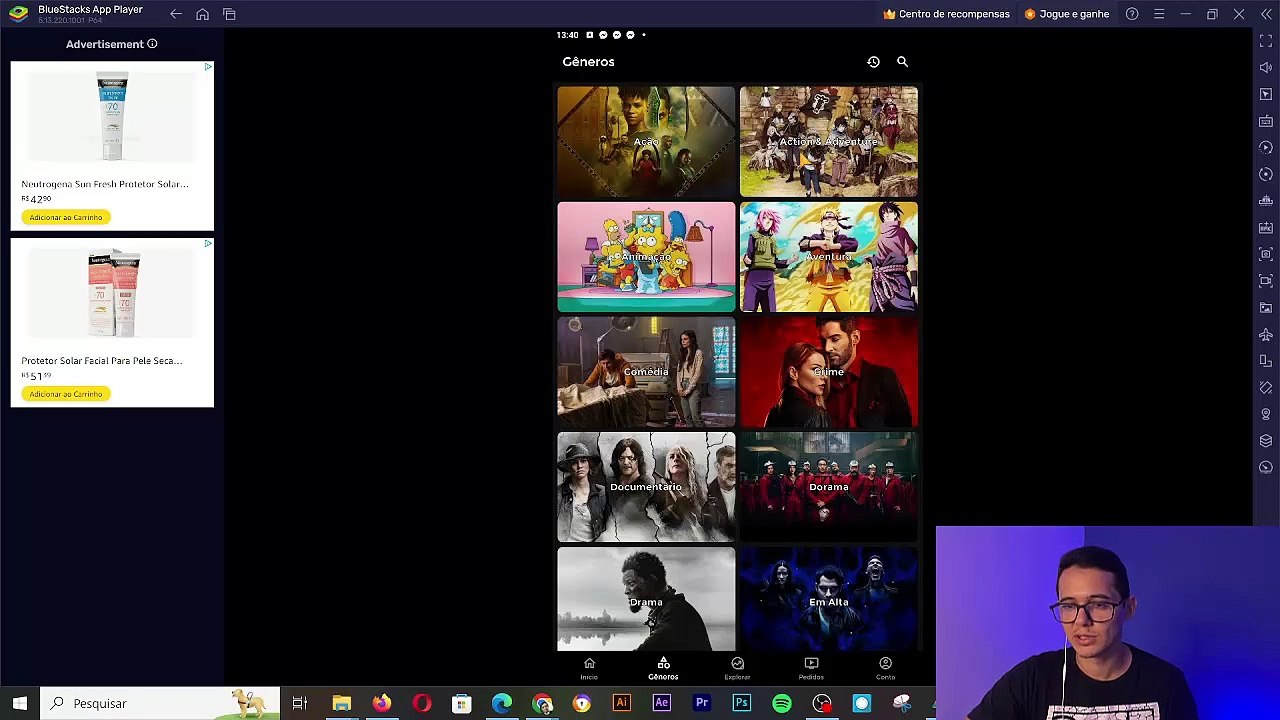Screen dimensions: 1280x720
Task: Open Photoshop from the taskbar
Action: tap(742, 703)
